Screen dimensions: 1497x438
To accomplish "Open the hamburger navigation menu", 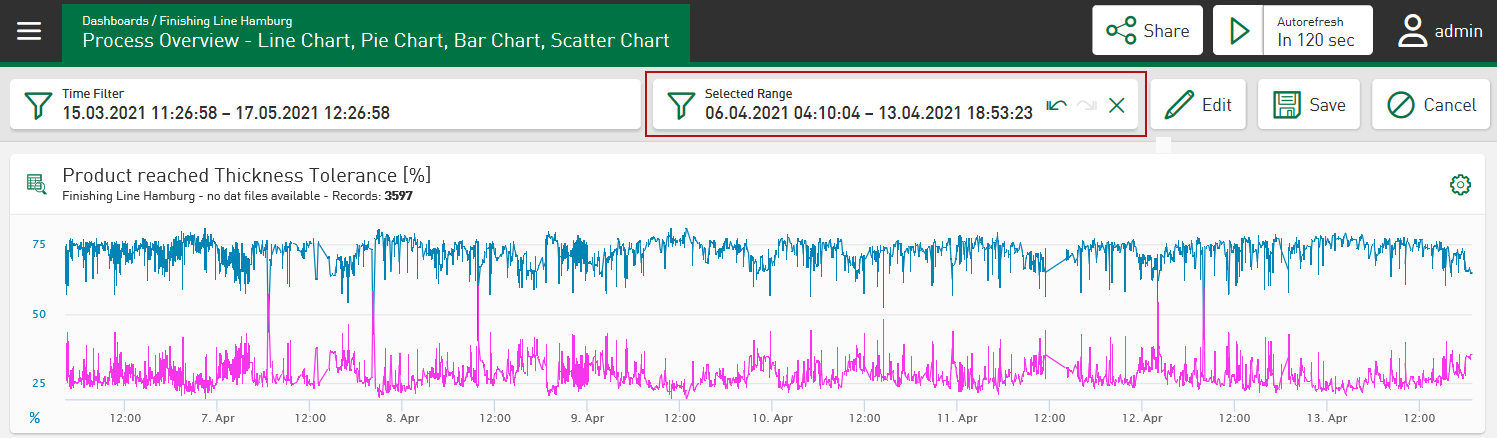I will coord(29,31).
